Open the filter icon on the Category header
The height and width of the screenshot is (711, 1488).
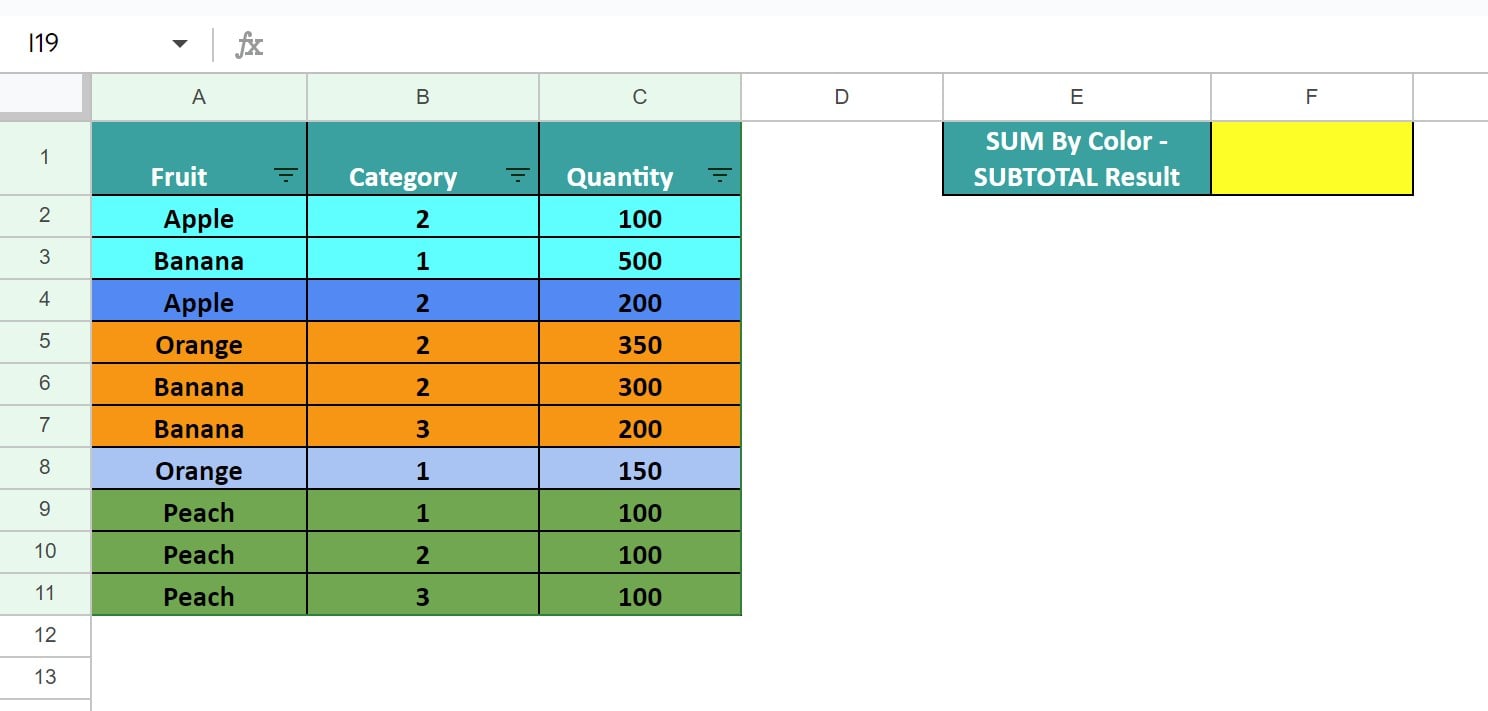point(516,175)
